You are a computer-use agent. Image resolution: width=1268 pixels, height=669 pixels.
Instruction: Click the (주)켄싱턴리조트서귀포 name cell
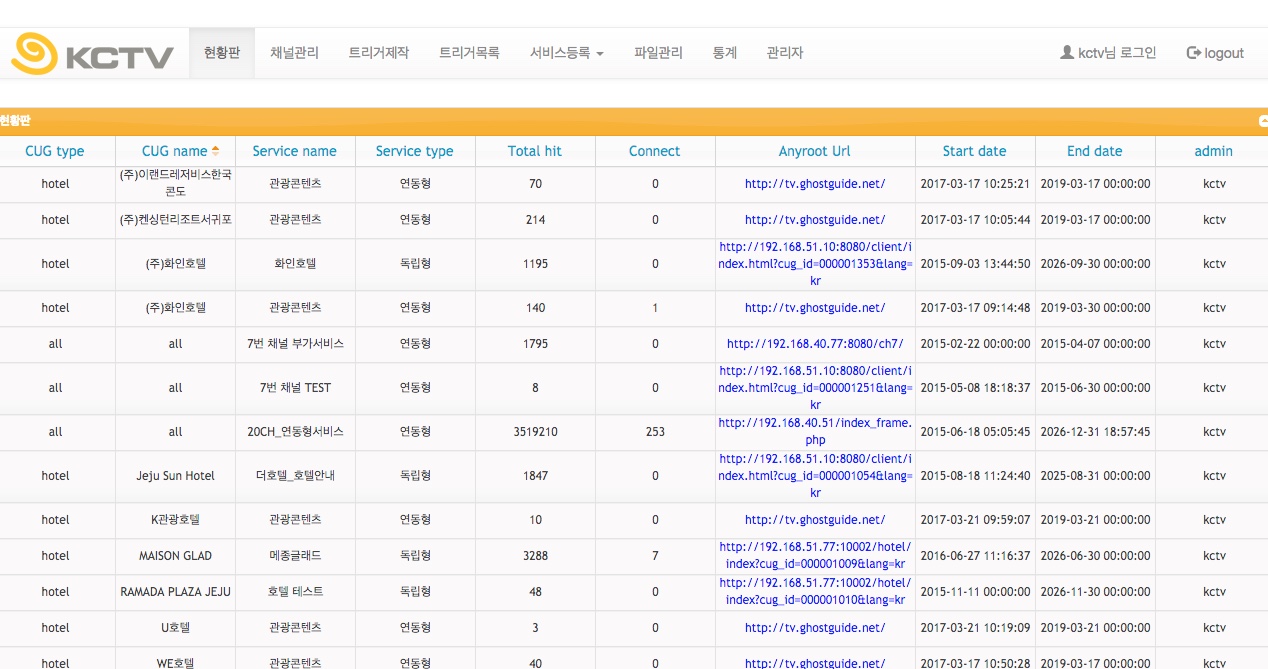point(175,220)
